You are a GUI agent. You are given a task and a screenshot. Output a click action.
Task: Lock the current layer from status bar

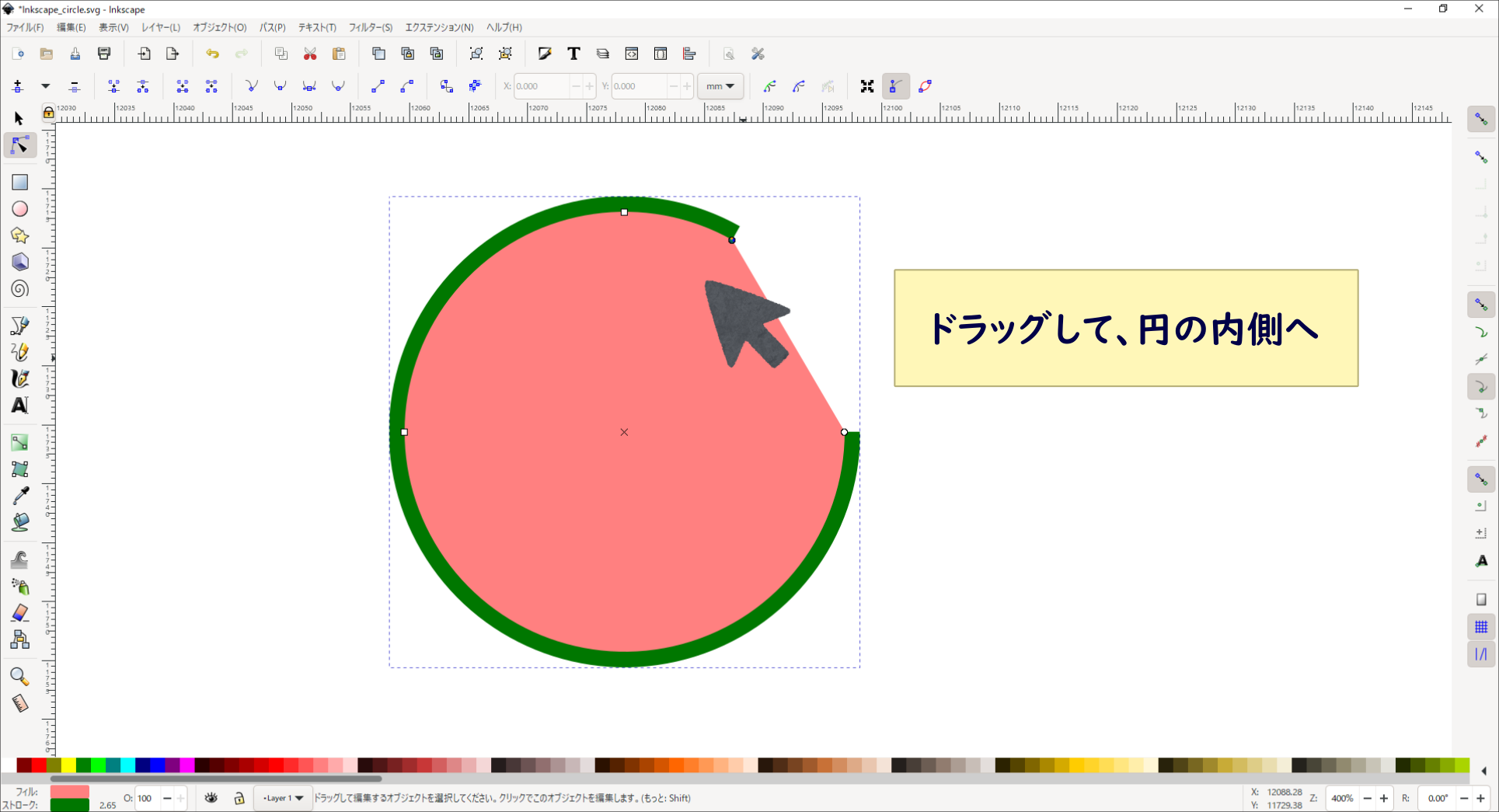pos(239,798)
